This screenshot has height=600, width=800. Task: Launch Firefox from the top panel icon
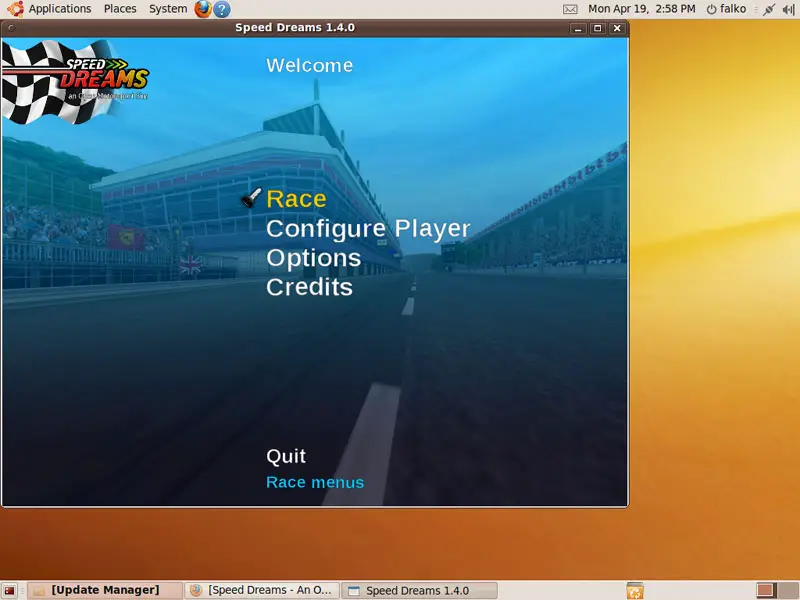pos(203,9)
